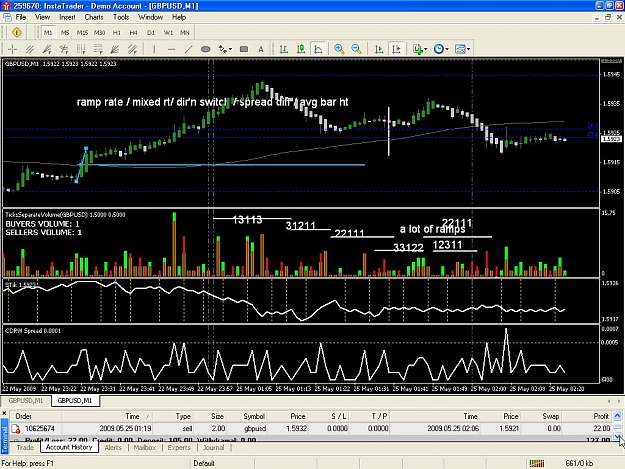Switch chart to Line Chart style
This screenshot has width=625, height=469.
[x=318, y=49]
